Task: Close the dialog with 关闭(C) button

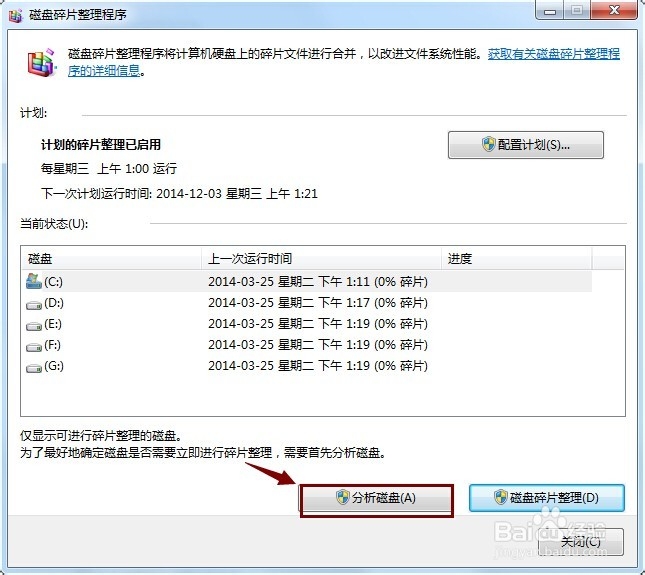Action: click(x=581, y=542)
